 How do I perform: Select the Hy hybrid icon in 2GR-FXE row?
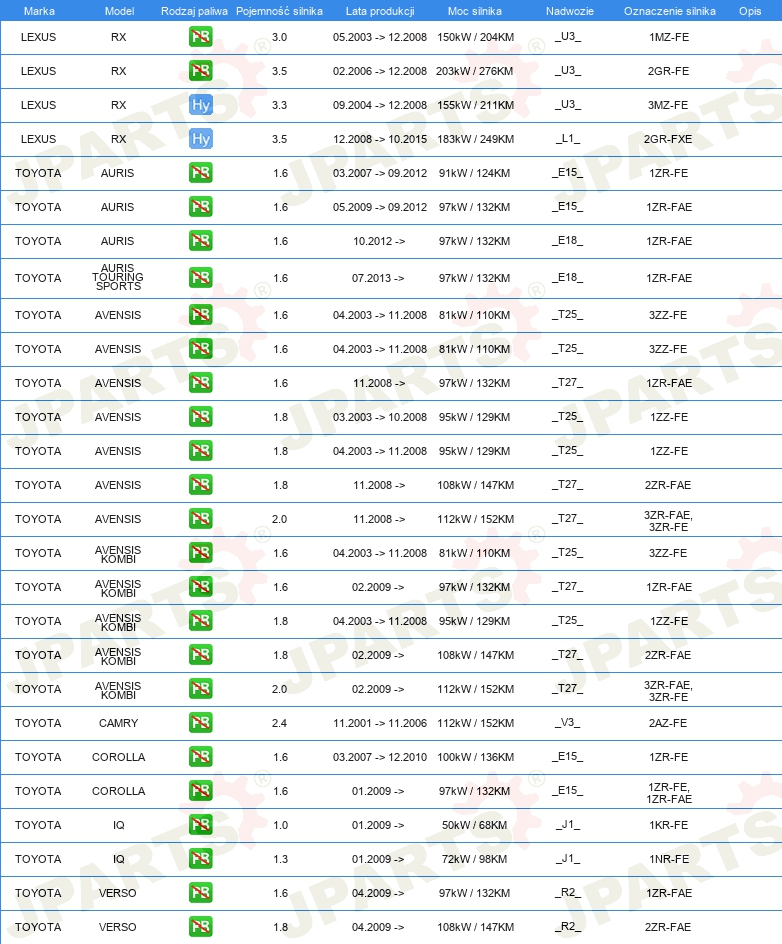point(200,139)
